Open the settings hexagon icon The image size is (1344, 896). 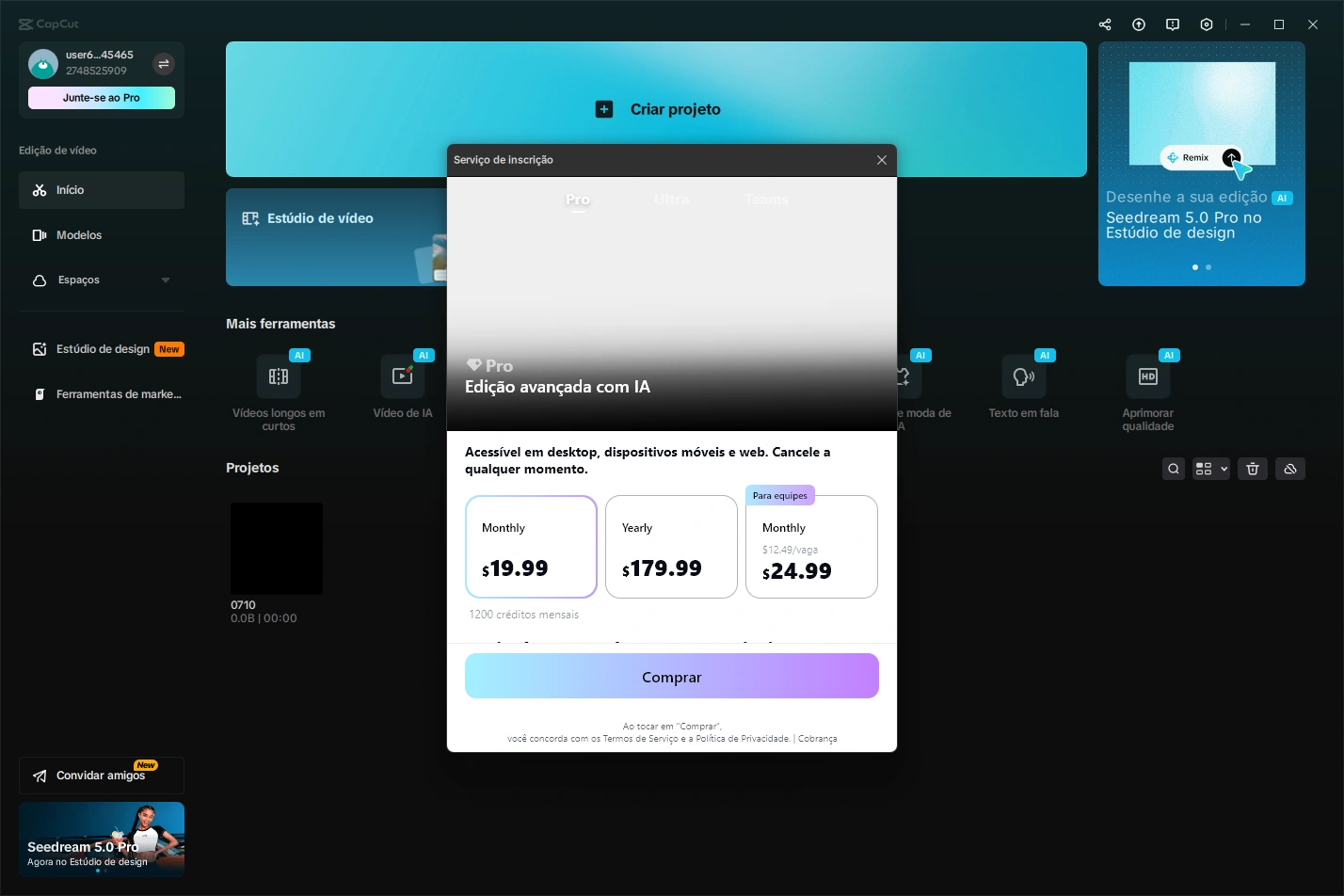pyautogui.click(x=1207, y=24)
